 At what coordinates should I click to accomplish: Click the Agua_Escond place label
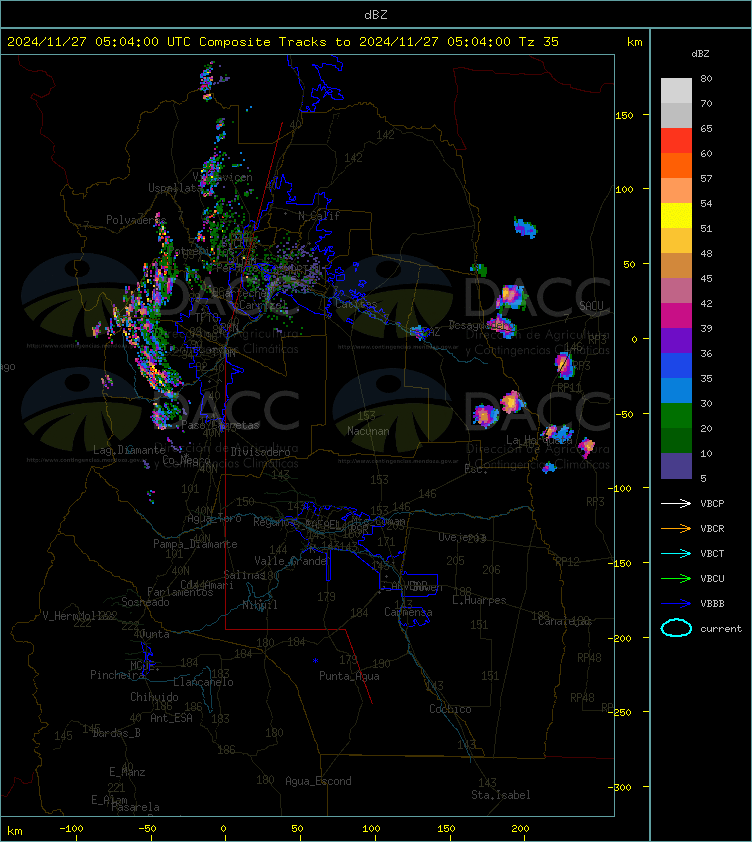(x=318, y=781)
